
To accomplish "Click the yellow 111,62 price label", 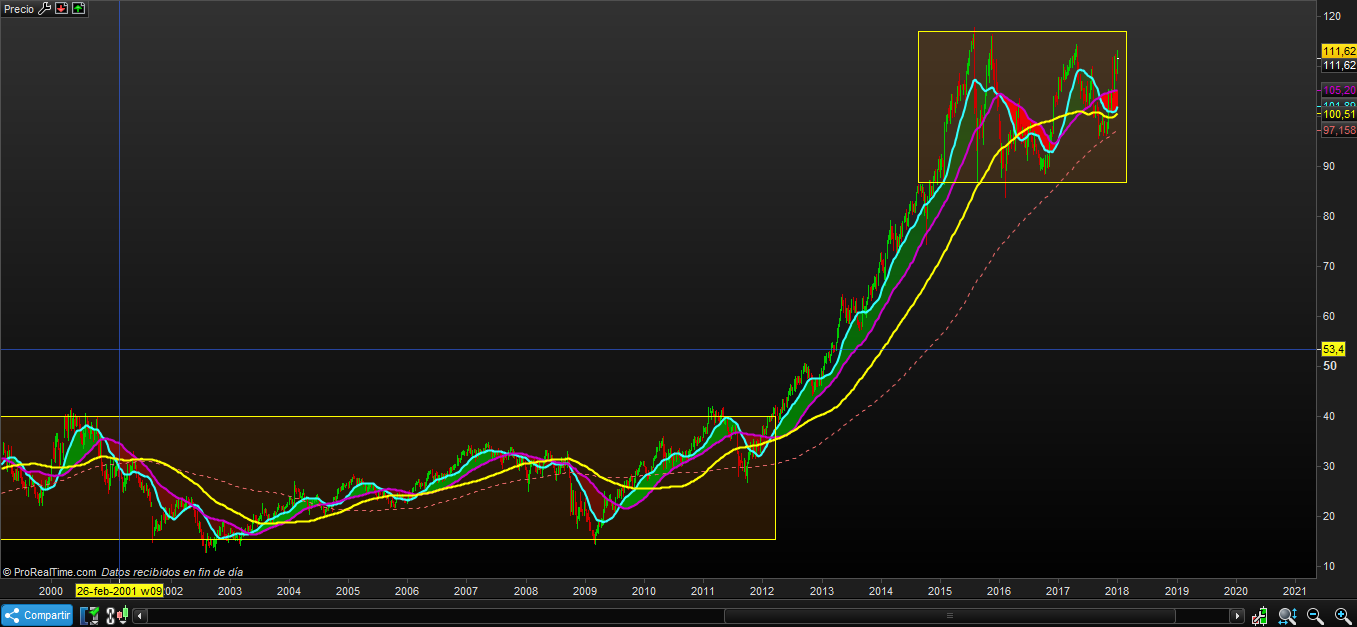I will point(1338,51).
